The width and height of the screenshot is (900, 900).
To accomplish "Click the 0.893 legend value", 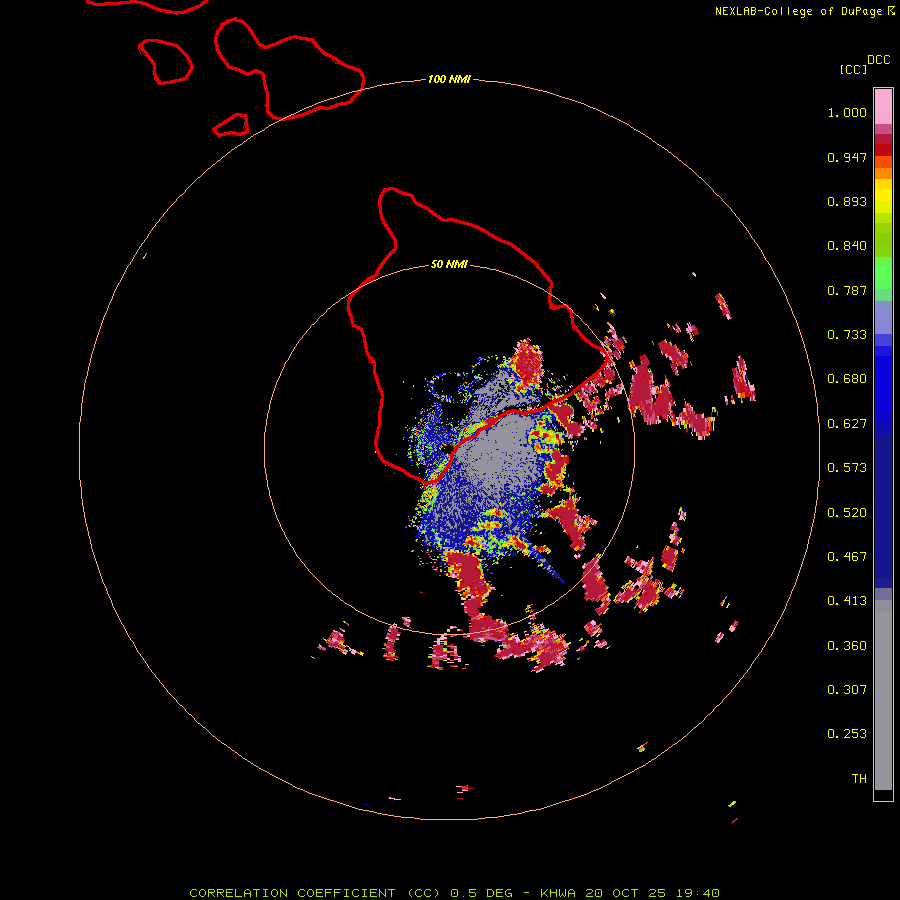I will 847,201.
